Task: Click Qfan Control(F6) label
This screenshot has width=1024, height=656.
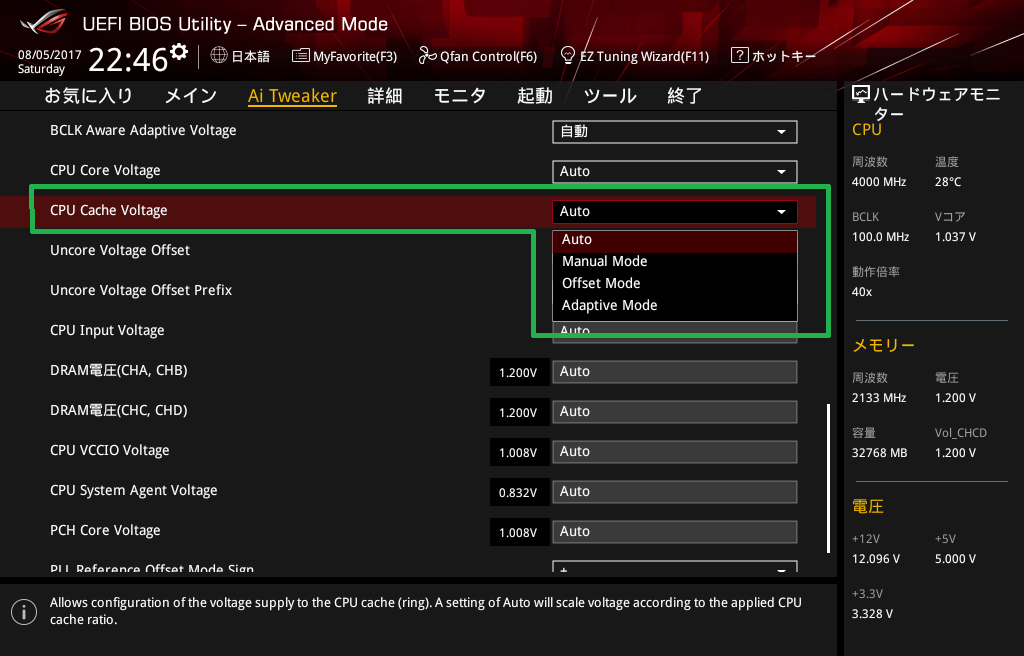Action: click(488, 56)
